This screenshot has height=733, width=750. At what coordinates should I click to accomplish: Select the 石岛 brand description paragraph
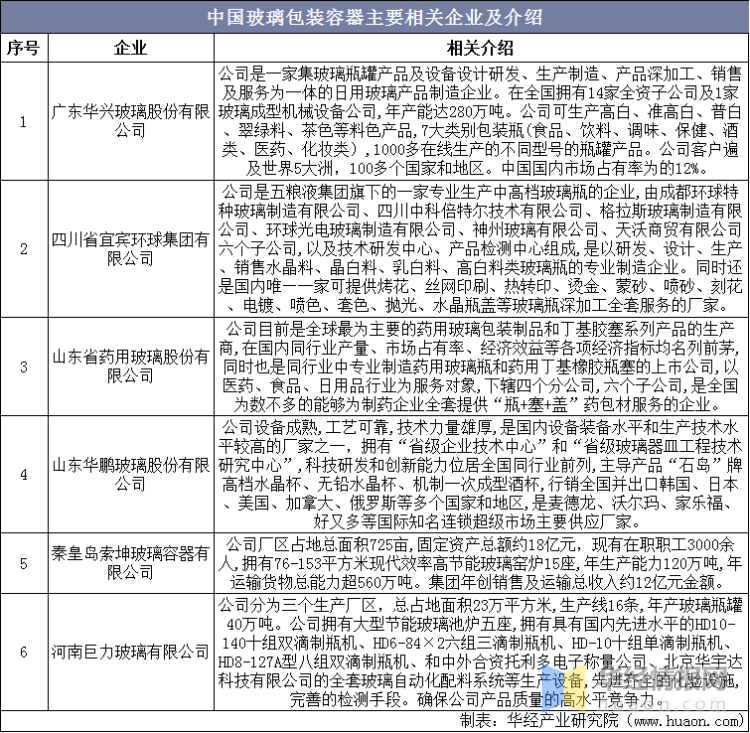point(481,475)
